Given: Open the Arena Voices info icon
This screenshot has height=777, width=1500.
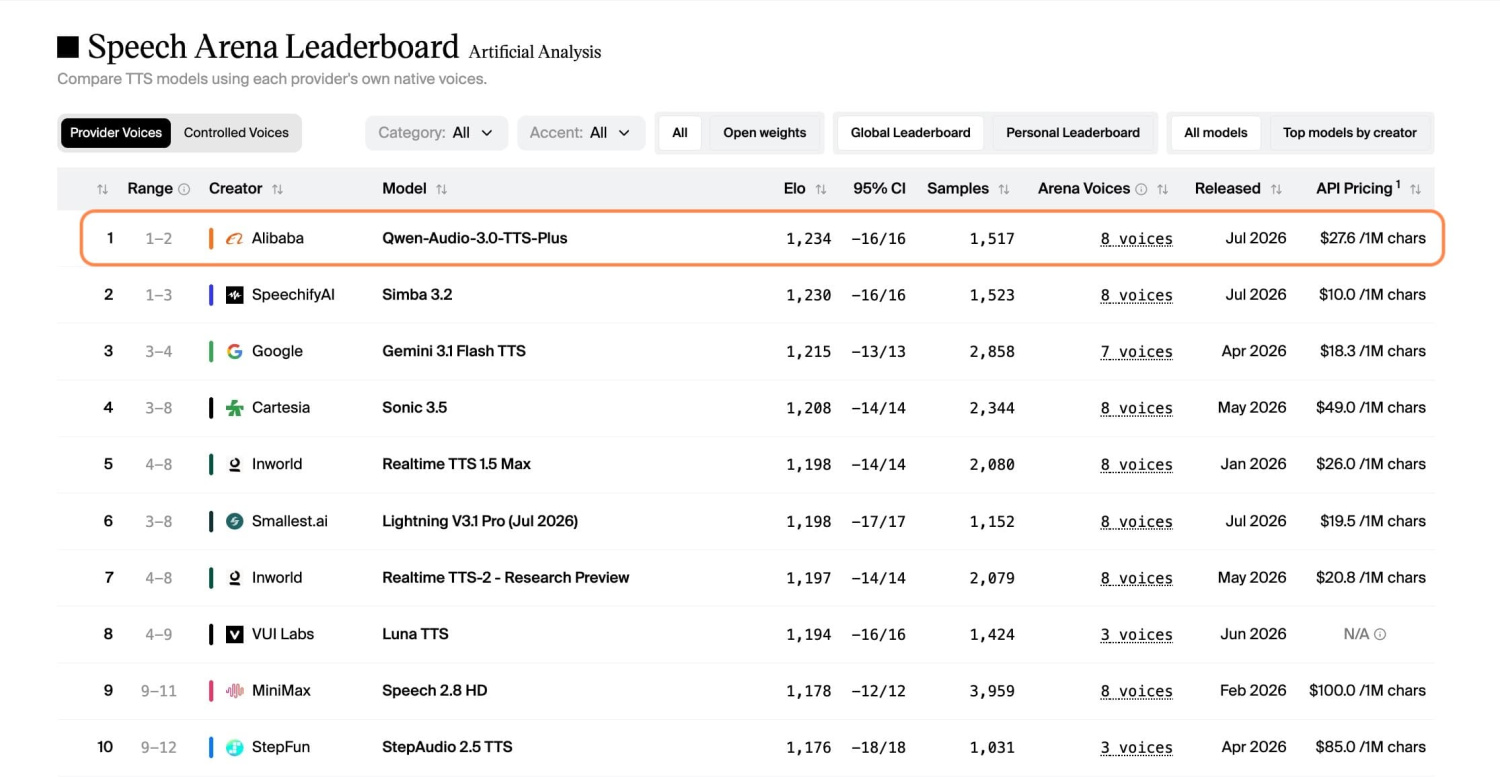Looking at the screenshot, I should pyautogui.click(x=1141, y=189).
